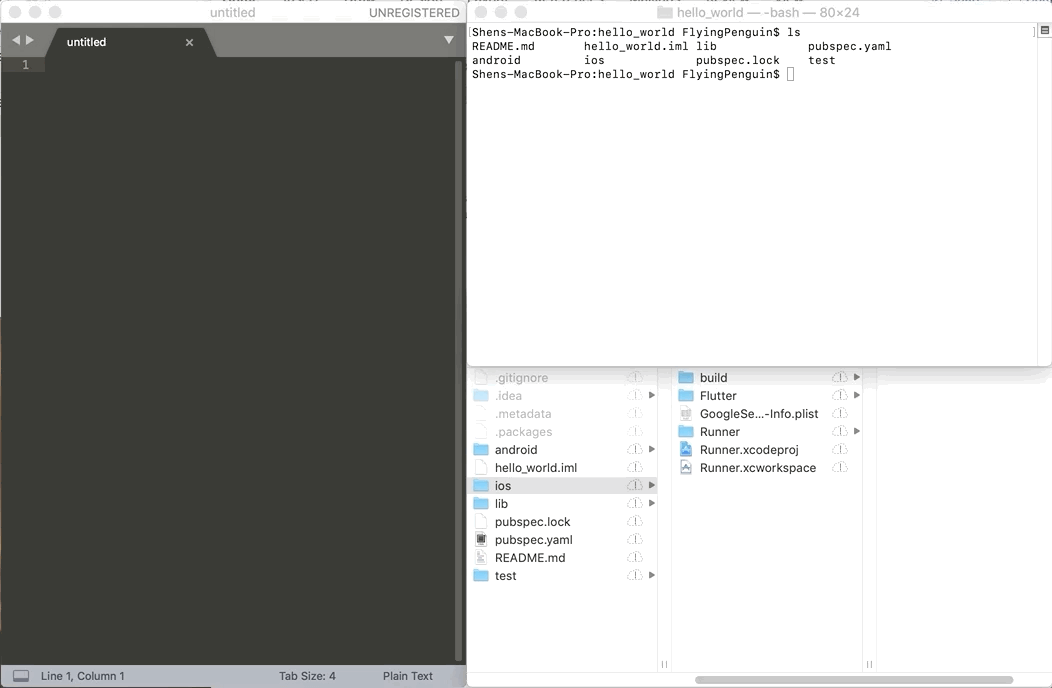Image resolution: width=1052 pixels, height=688 pixels.
Task: Open the tab list dropdown arrow in Sublime
Action: pyautogui.click(x=449, y=40)
